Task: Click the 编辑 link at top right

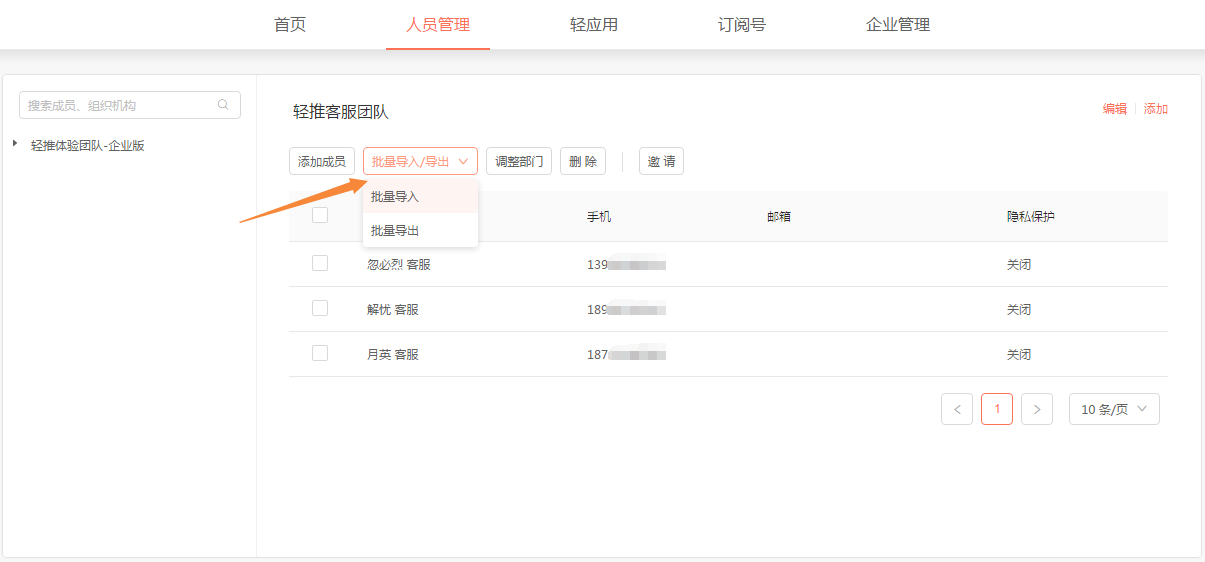Action: coord(1114,109)
